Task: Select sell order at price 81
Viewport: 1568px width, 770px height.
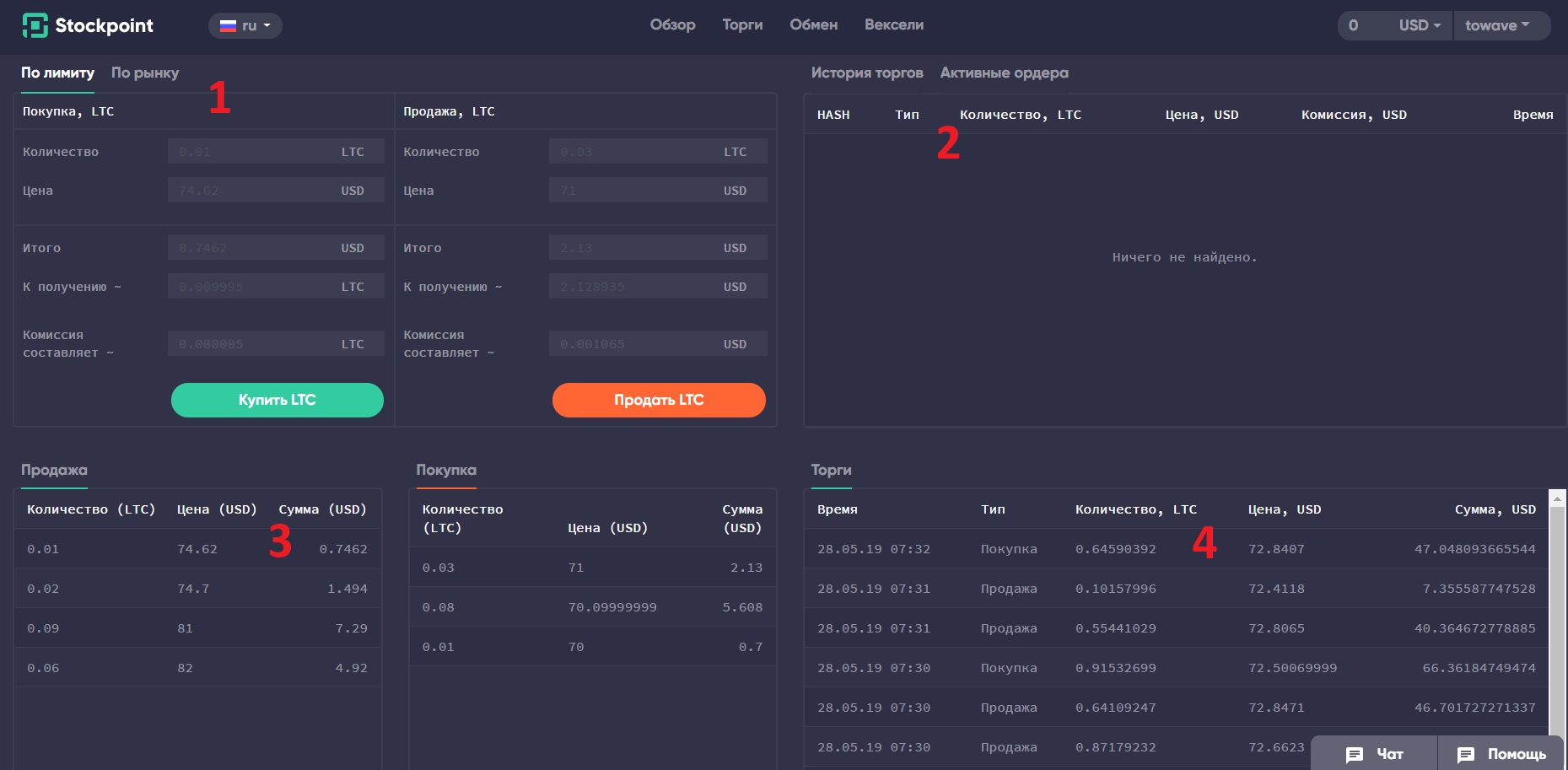Action: (x=197, y=628)
